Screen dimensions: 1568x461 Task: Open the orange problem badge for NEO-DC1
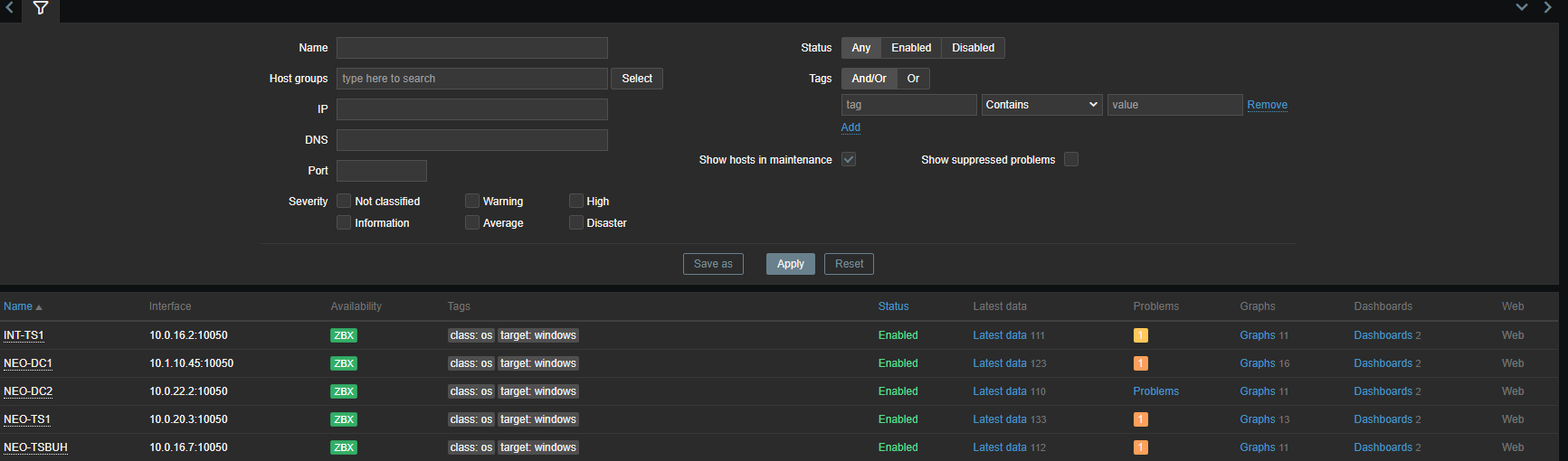pos(1140,363)
